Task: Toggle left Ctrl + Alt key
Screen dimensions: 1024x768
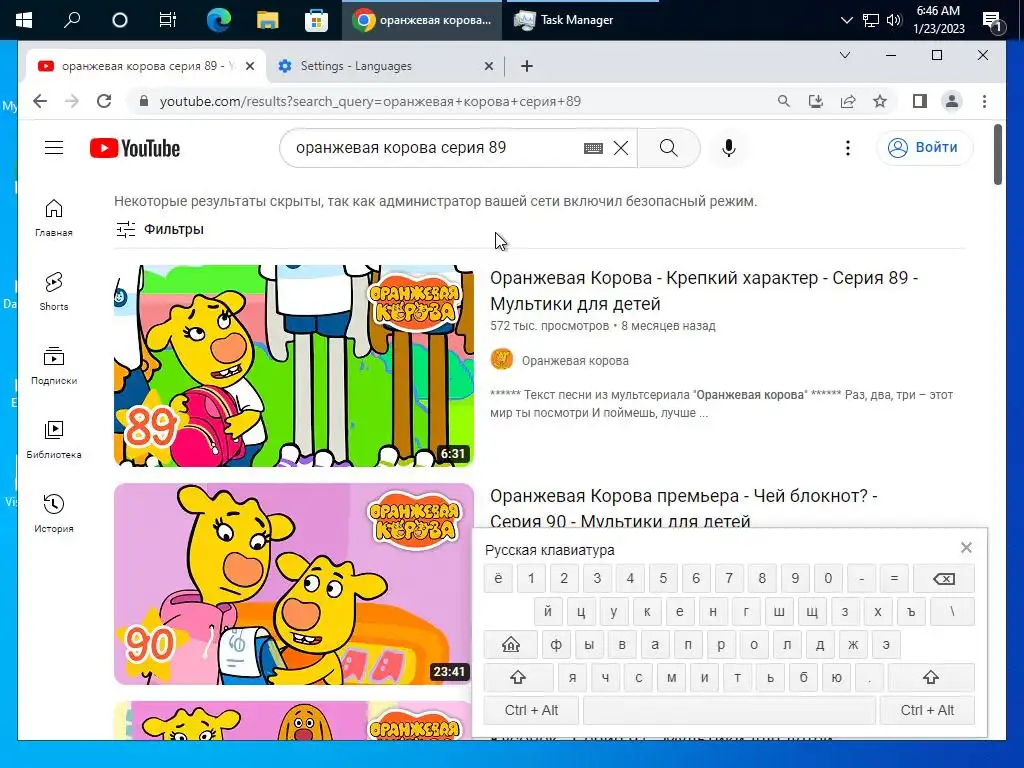Action: [531, 710]
